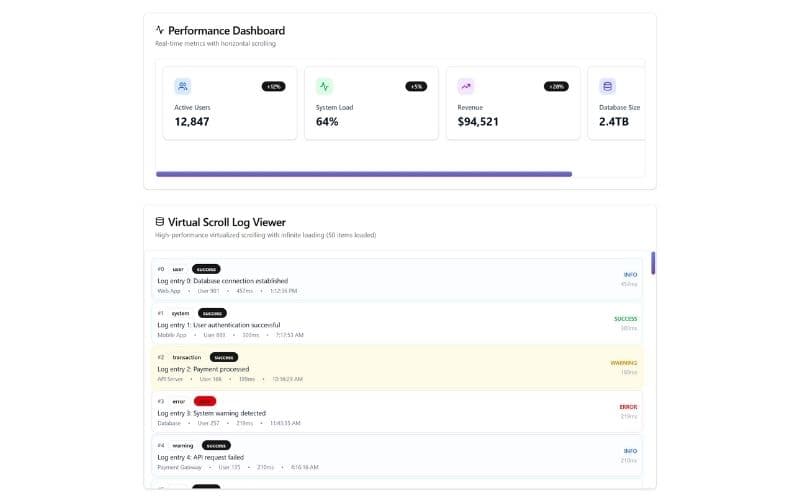This screenshot has height=500, width=800.
Task: Click the +5% badge on System Load
Action: click(416, 86)
